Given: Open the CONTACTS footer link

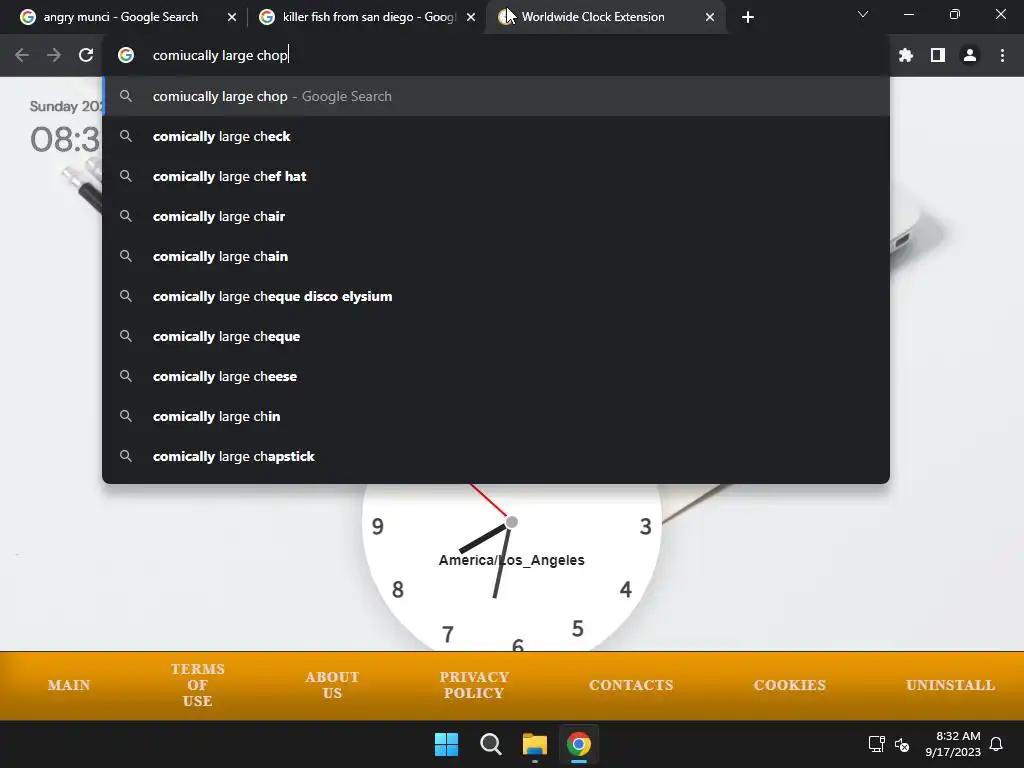Looking at the screenshot, I should point(631,685).
